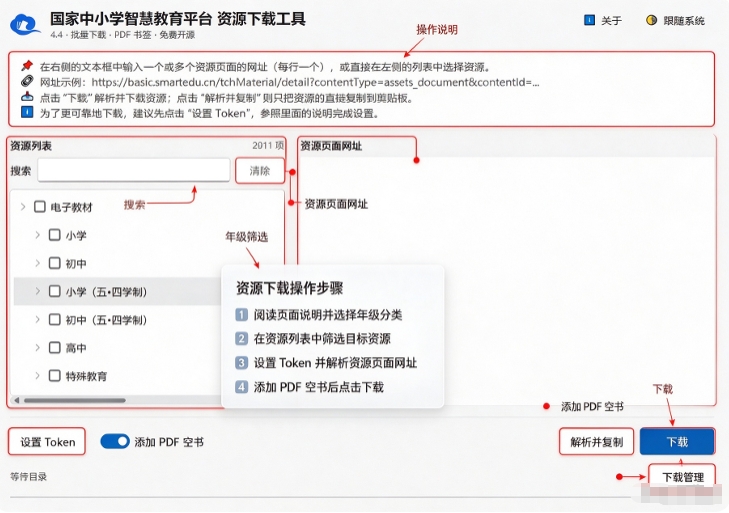Toggle the 添加 PDF 空书 switch
Screen dimensions: 729x513
click(115, 441)
